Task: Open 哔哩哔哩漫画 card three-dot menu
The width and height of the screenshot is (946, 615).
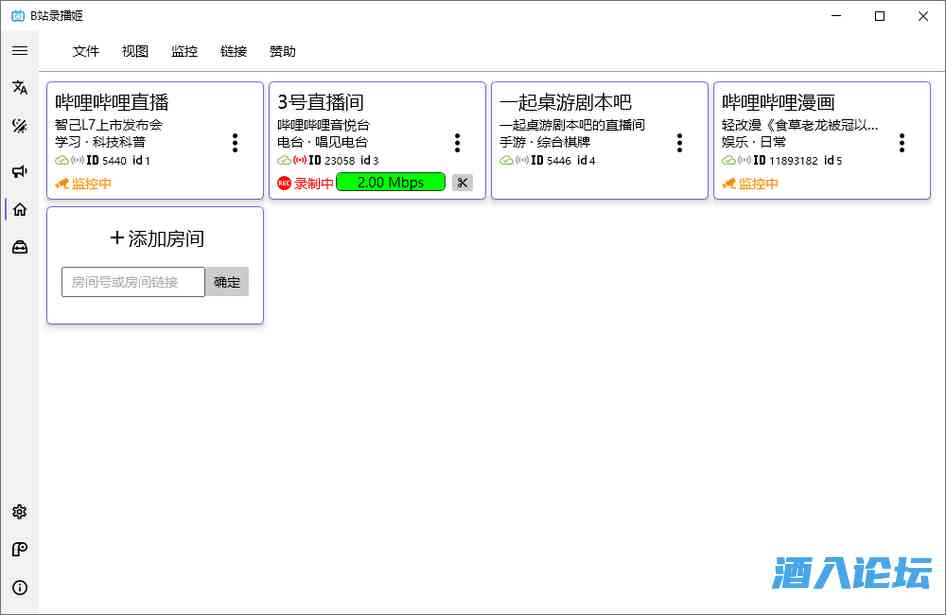Action: pyautogui.click(x=901, y=143)
